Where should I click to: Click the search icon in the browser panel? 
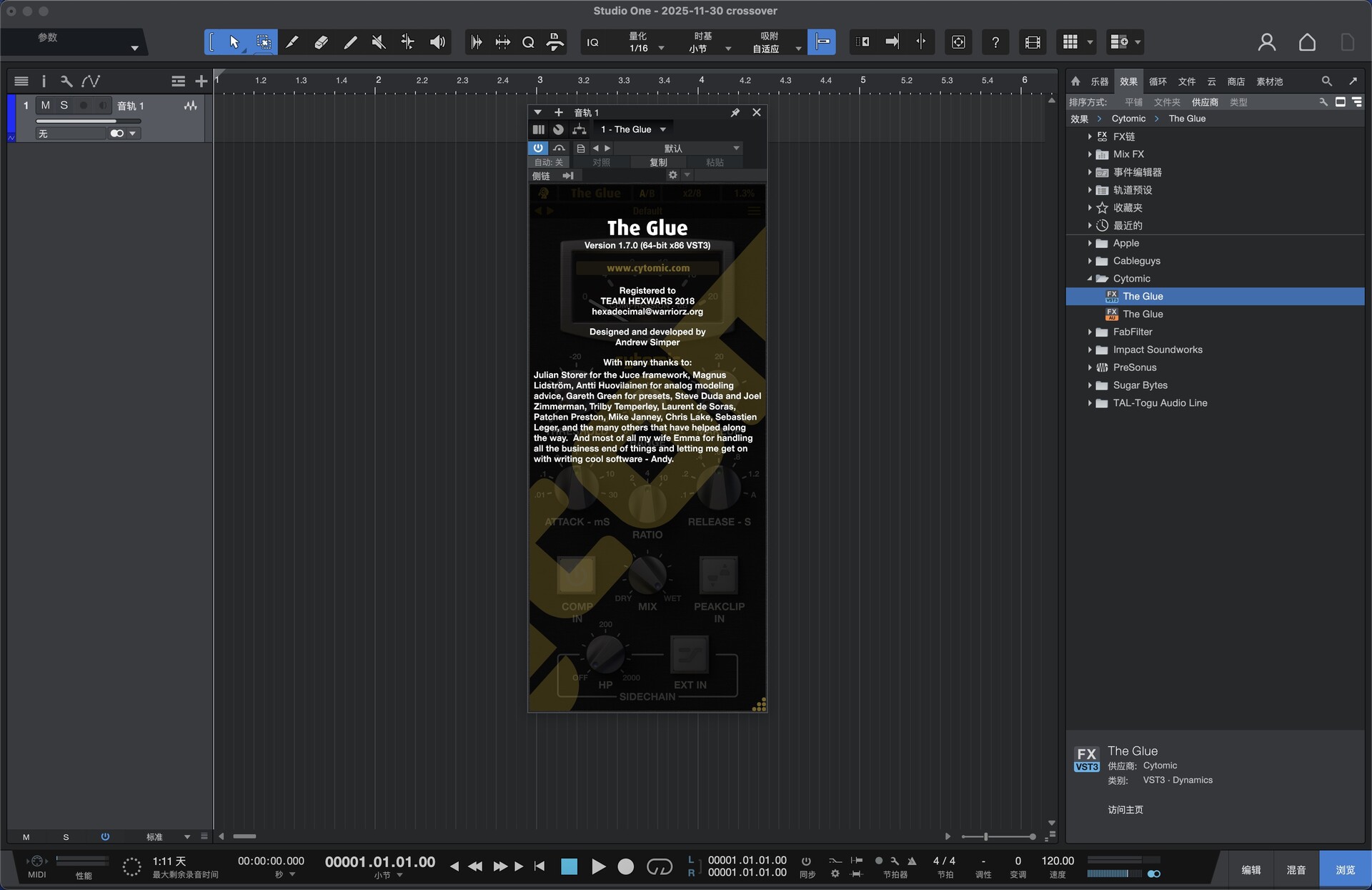point(1326,81)
